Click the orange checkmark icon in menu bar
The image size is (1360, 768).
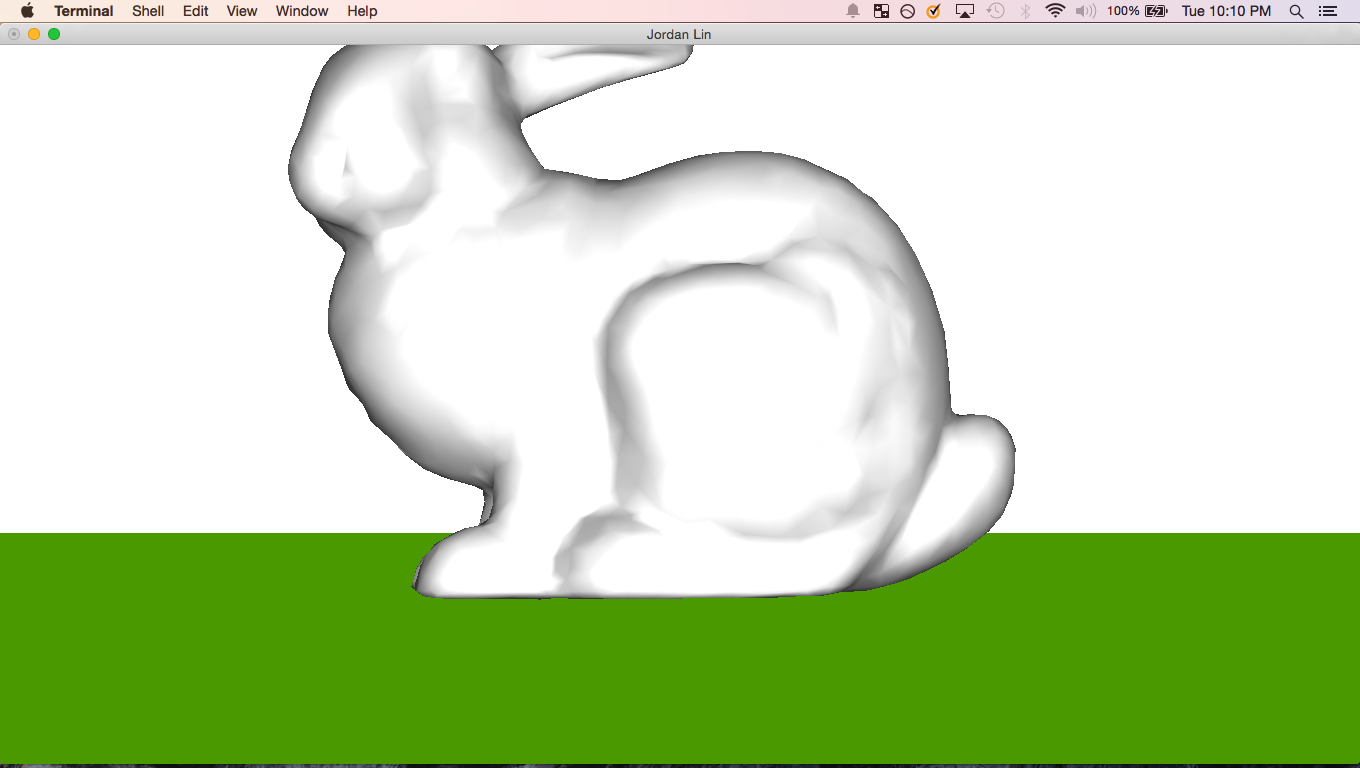click(x=934, y=11)
